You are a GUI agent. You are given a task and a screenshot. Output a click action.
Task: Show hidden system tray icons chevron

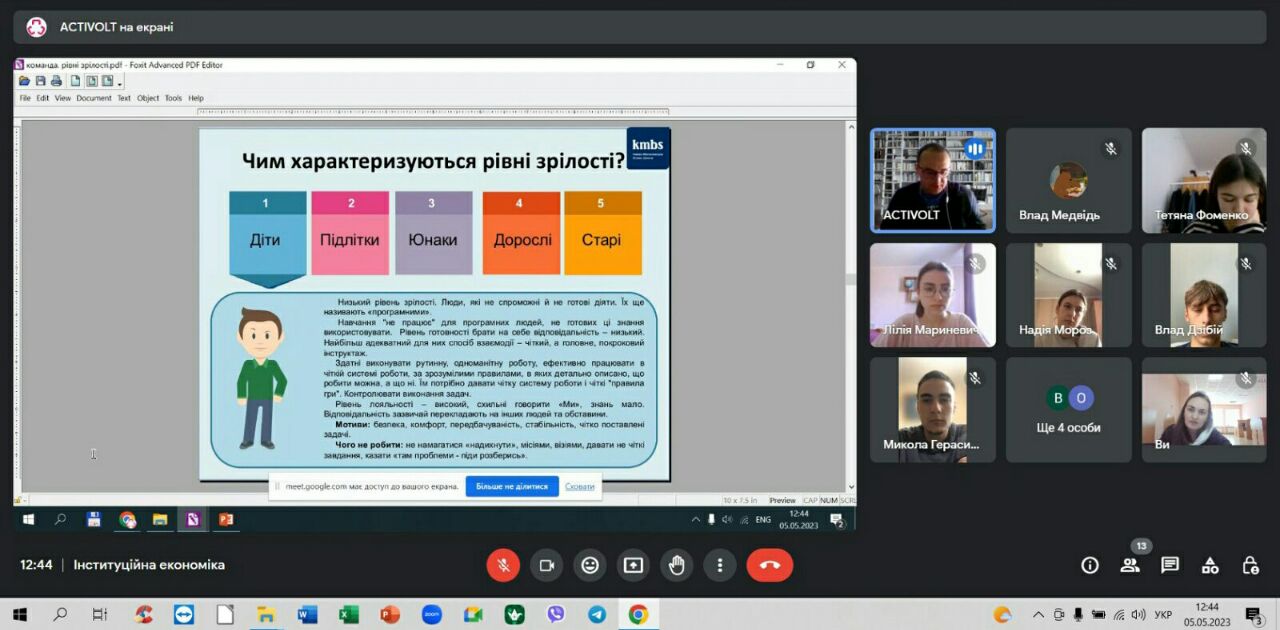(1038, 614)
